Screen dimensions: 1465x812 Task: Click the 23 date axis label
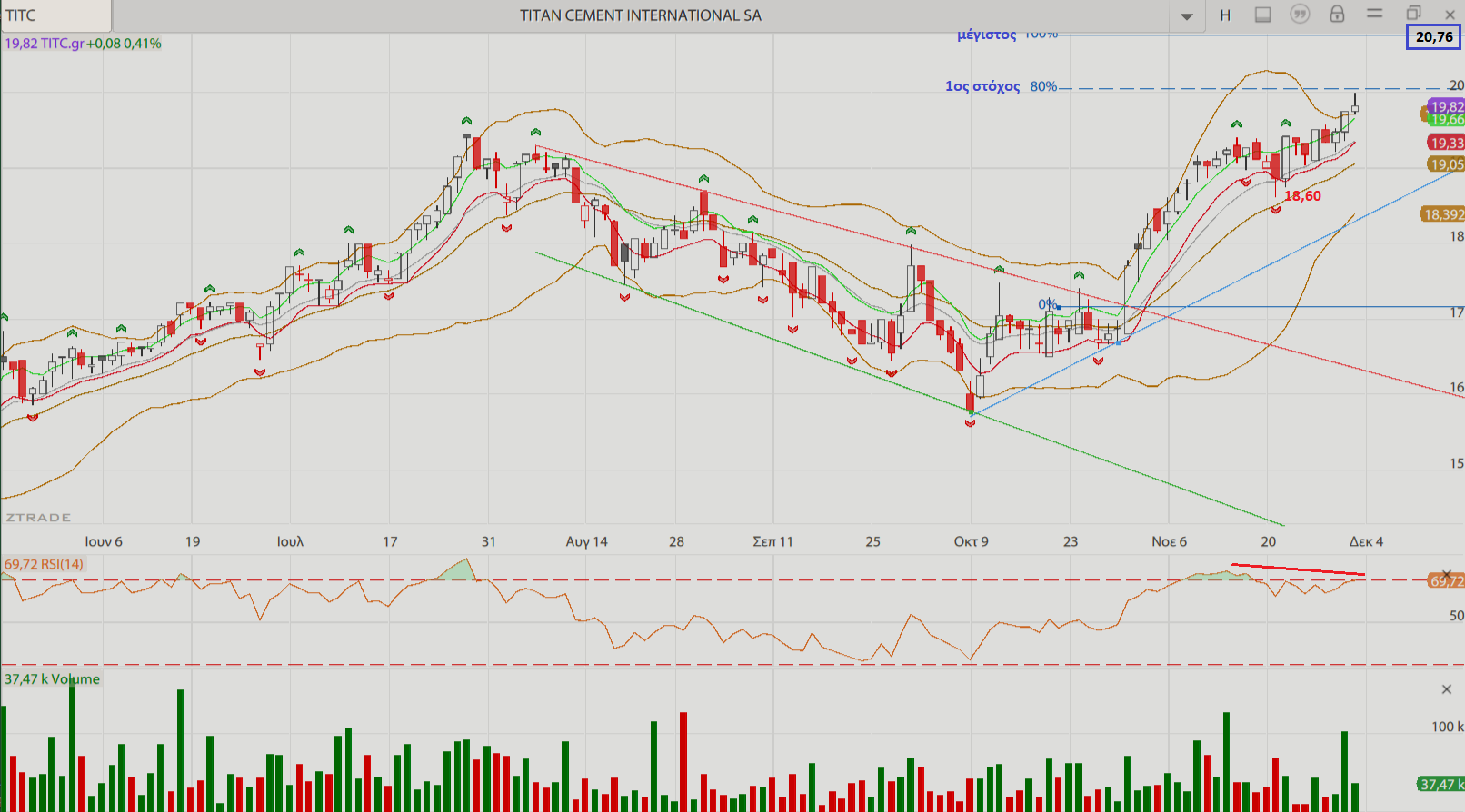click(1071, 541)
